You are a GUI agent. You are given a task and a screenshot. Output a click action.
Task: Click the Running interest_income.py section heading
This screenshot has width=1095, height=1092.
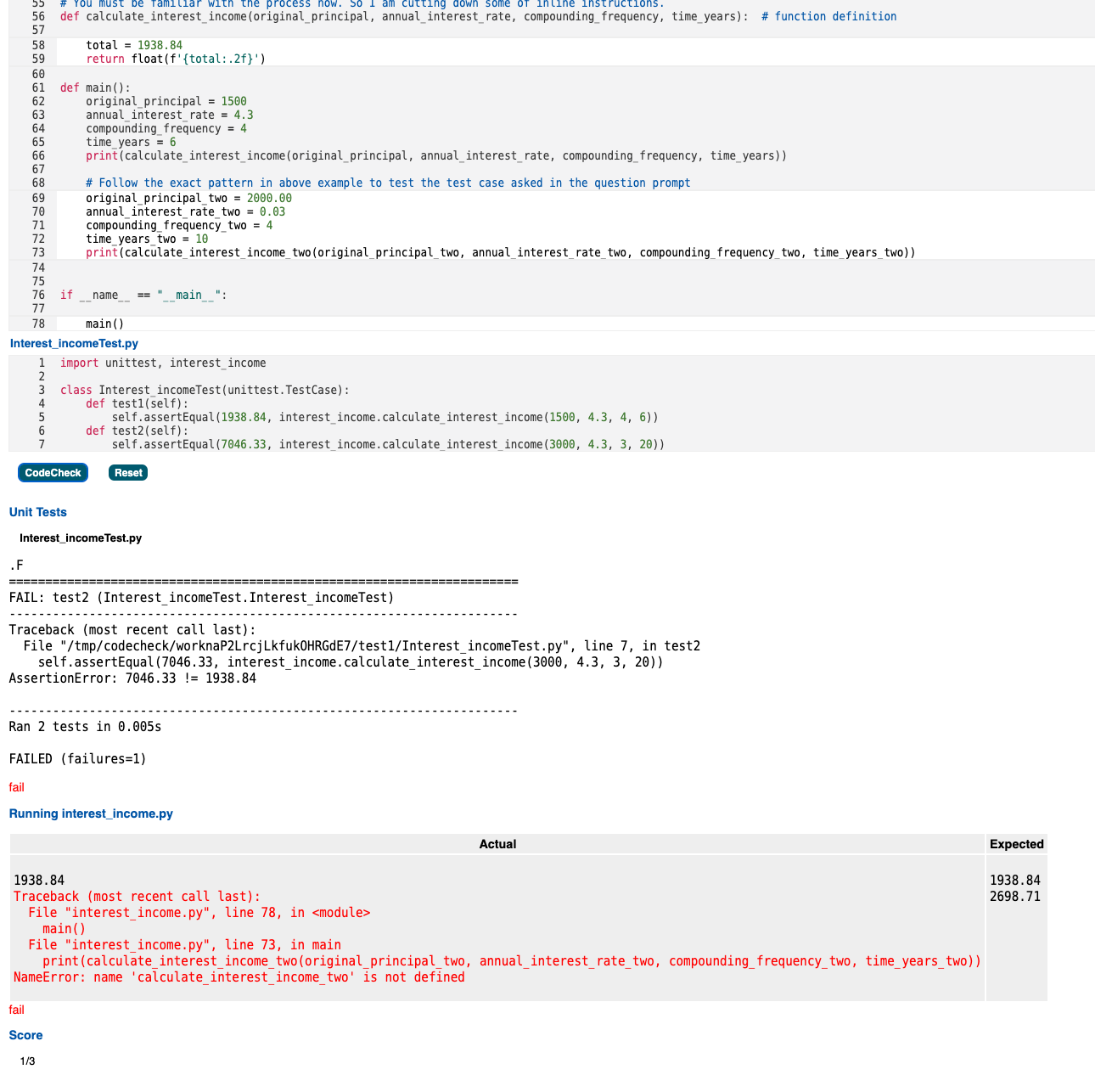[x=91, y=813]
